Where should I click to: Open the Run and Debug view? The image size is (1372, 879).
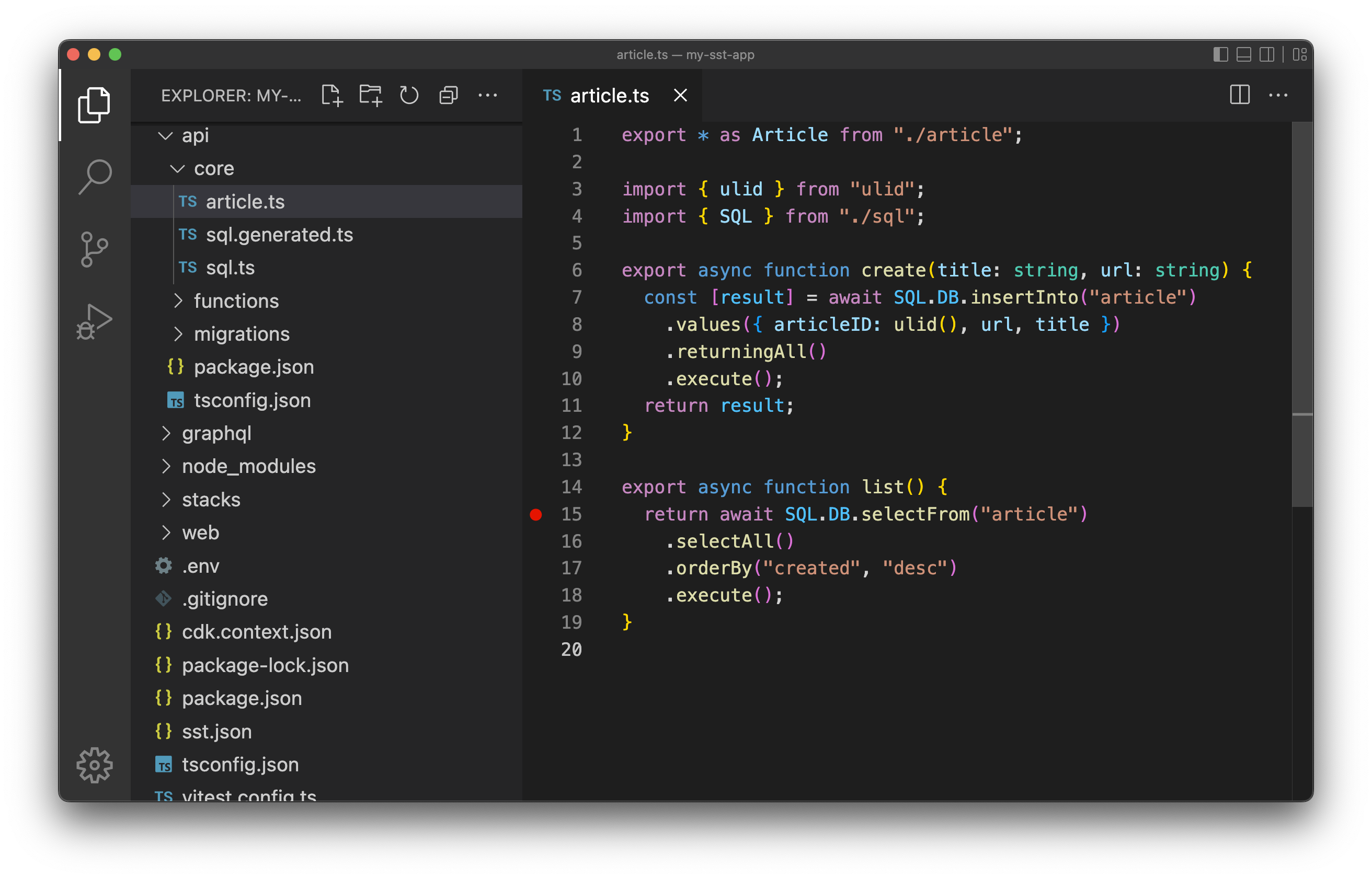click(93, 321)
